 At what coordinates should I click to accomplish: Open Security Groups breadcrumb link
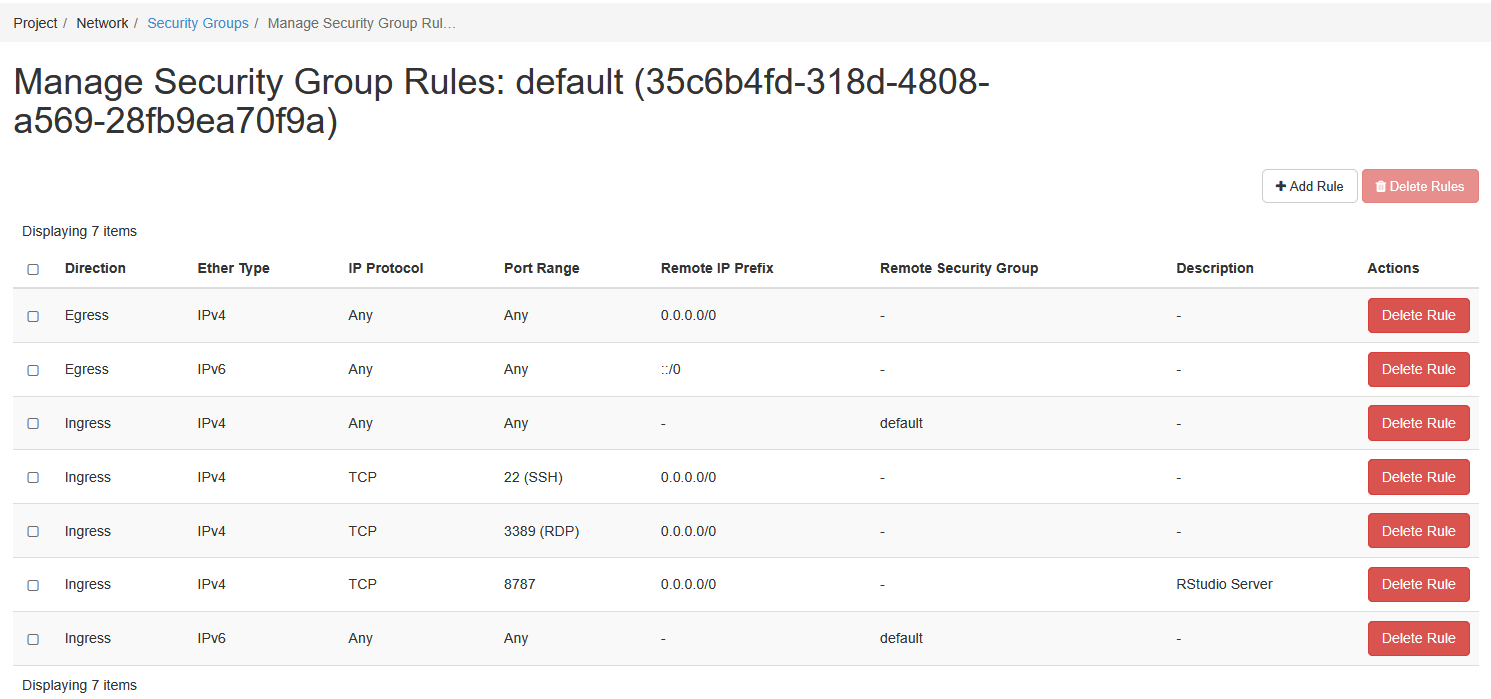tap(198, 23)
